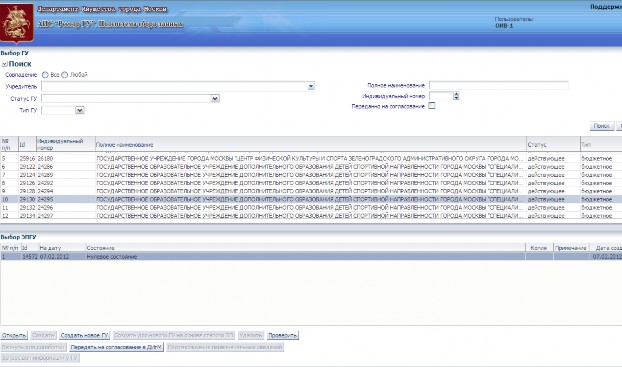The height and width of the screenshot is (367, 622).
Task: Sort by the Id column in the ГУ table
Action: 27,144
